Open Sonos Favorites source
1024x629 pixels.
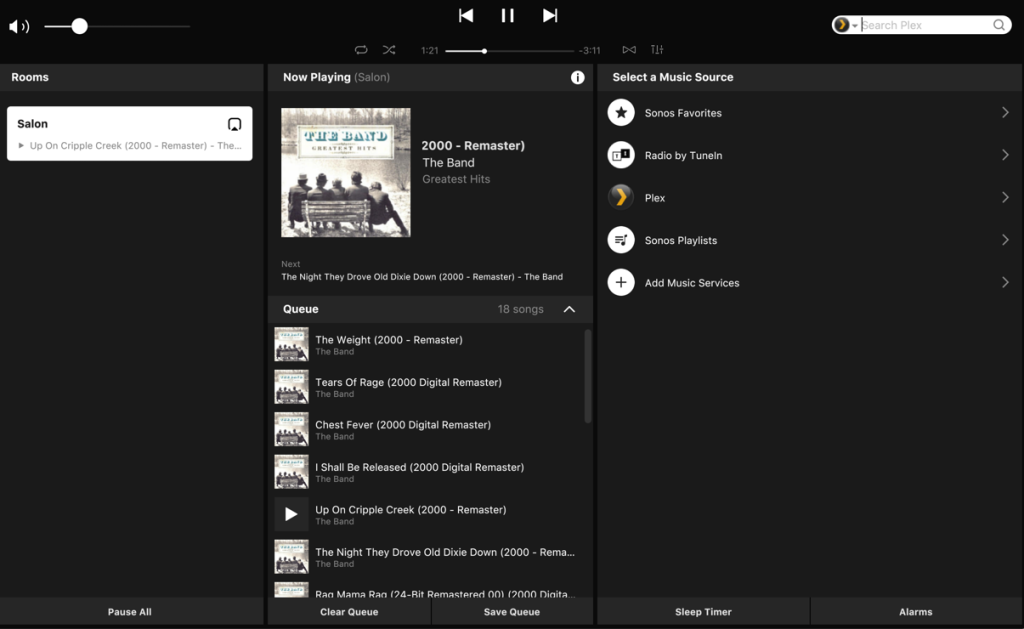(x=810, y=113)
